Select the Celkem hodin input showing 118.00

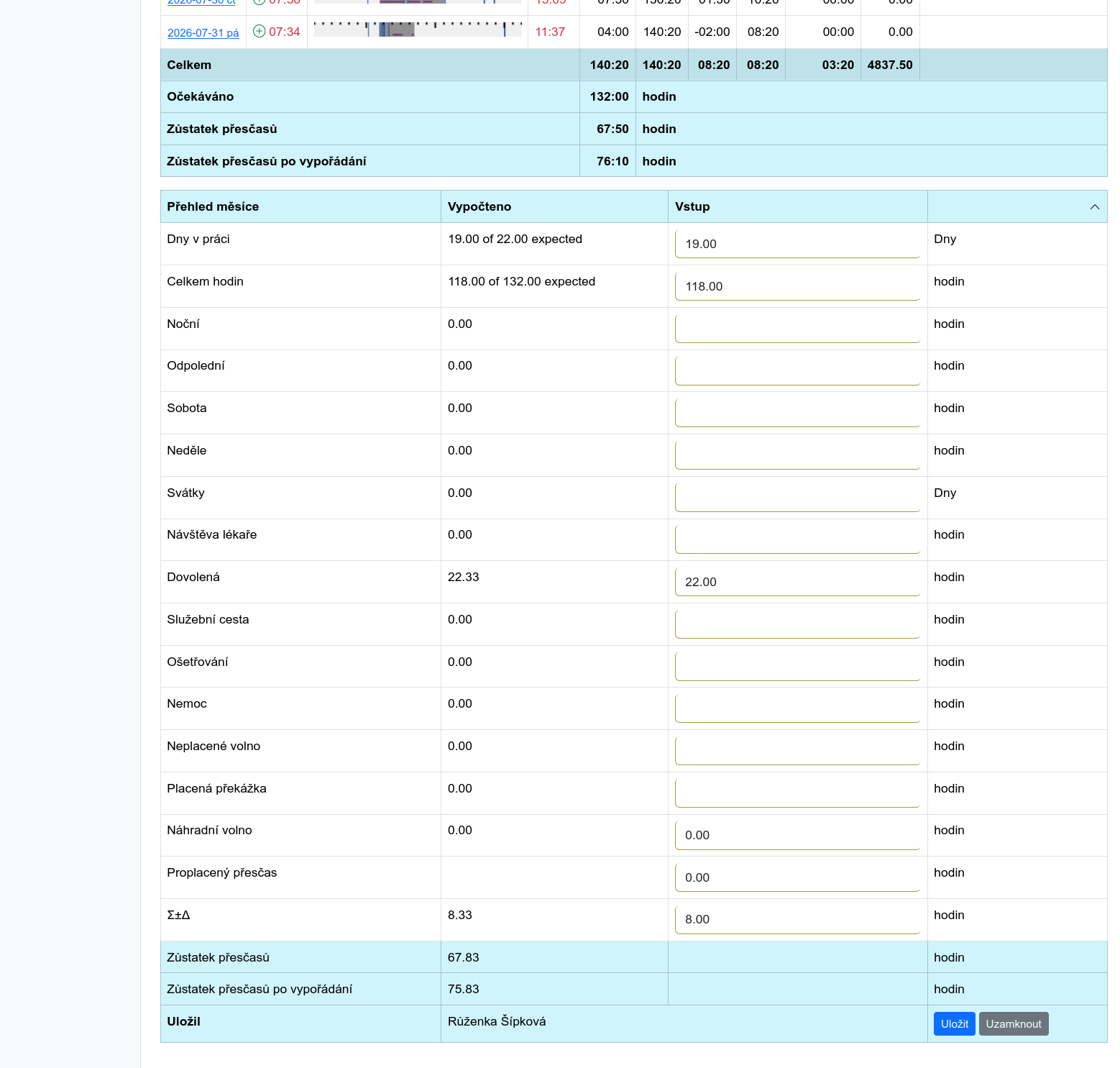click(x=797, y=286)
